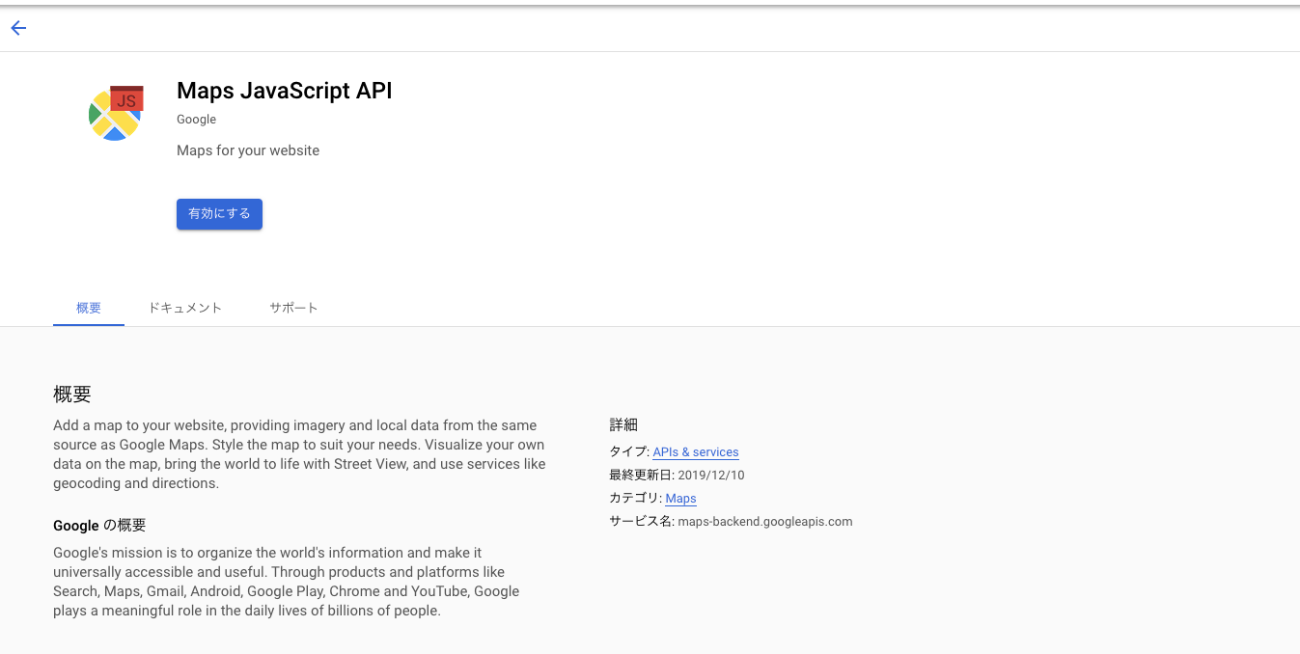Open the サポート tab

294,308
